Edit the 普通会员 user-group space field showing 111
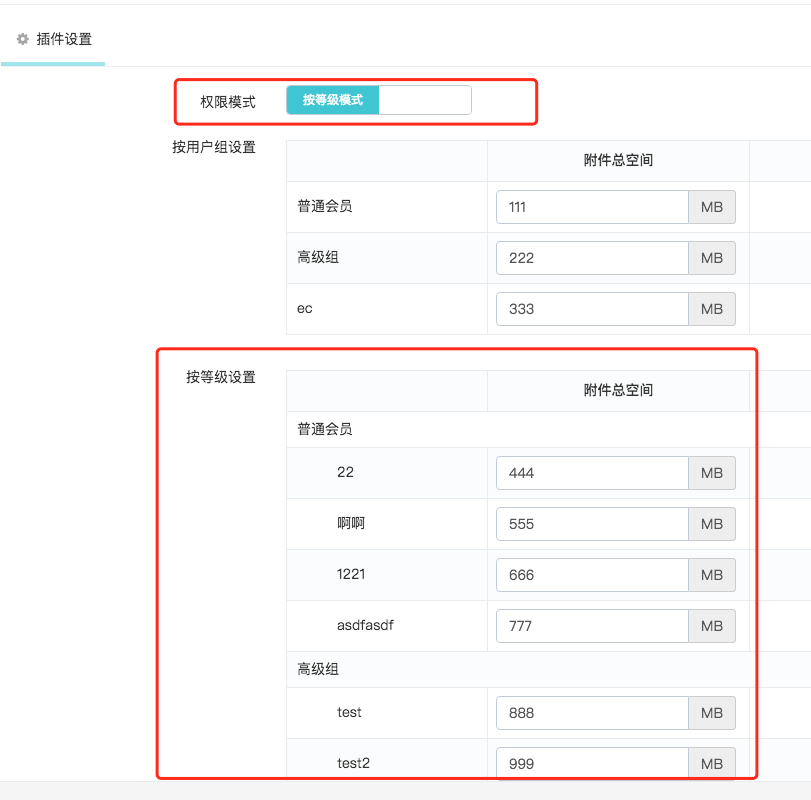Screen dimensions: 811x800 coord(592,207)
